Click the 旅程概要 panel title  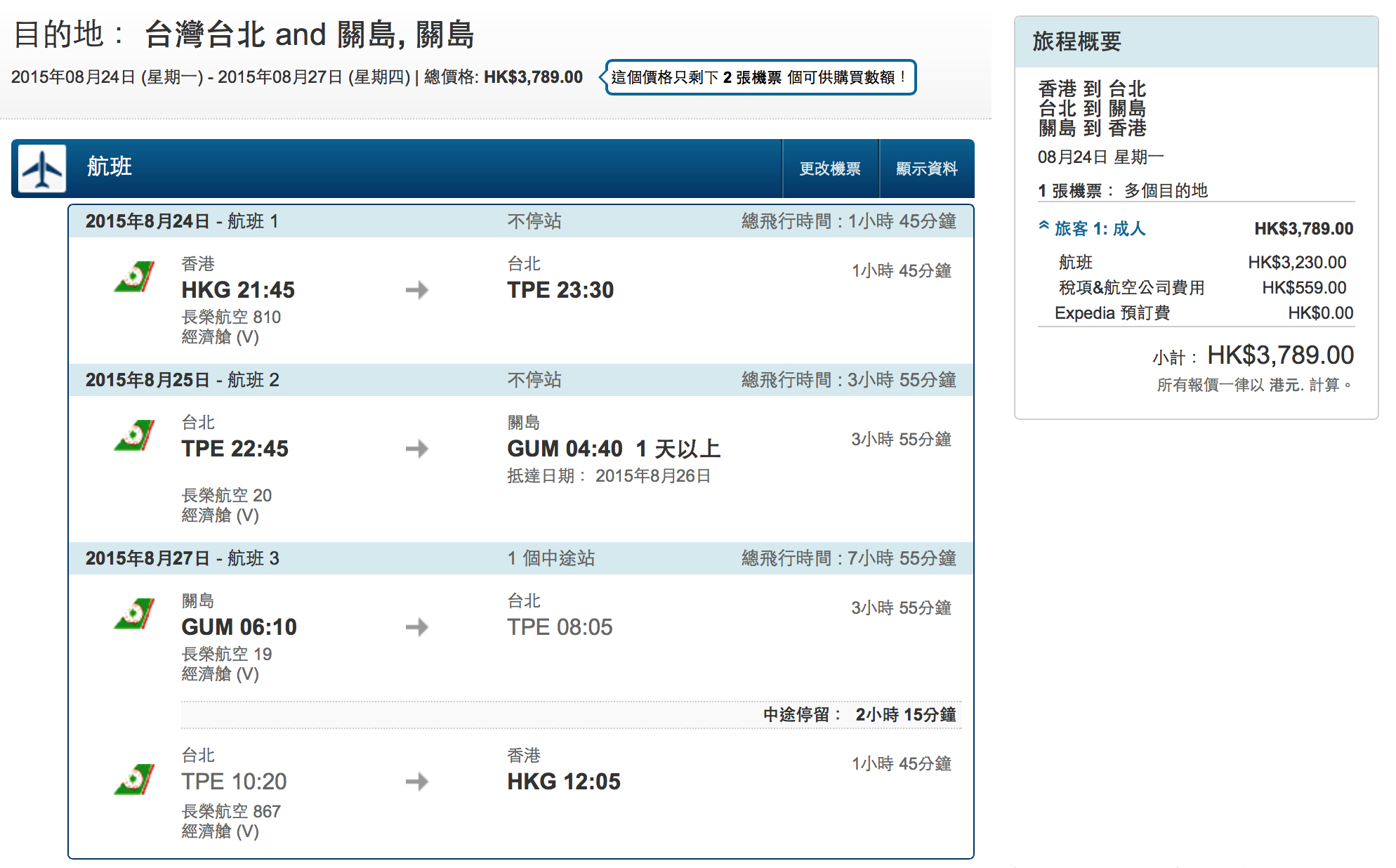coord(1076,41)
